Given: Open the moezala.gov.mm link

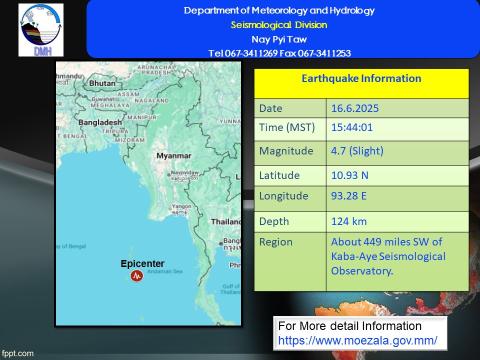Looking at the screenshot, I should click(x=357, y=340).
